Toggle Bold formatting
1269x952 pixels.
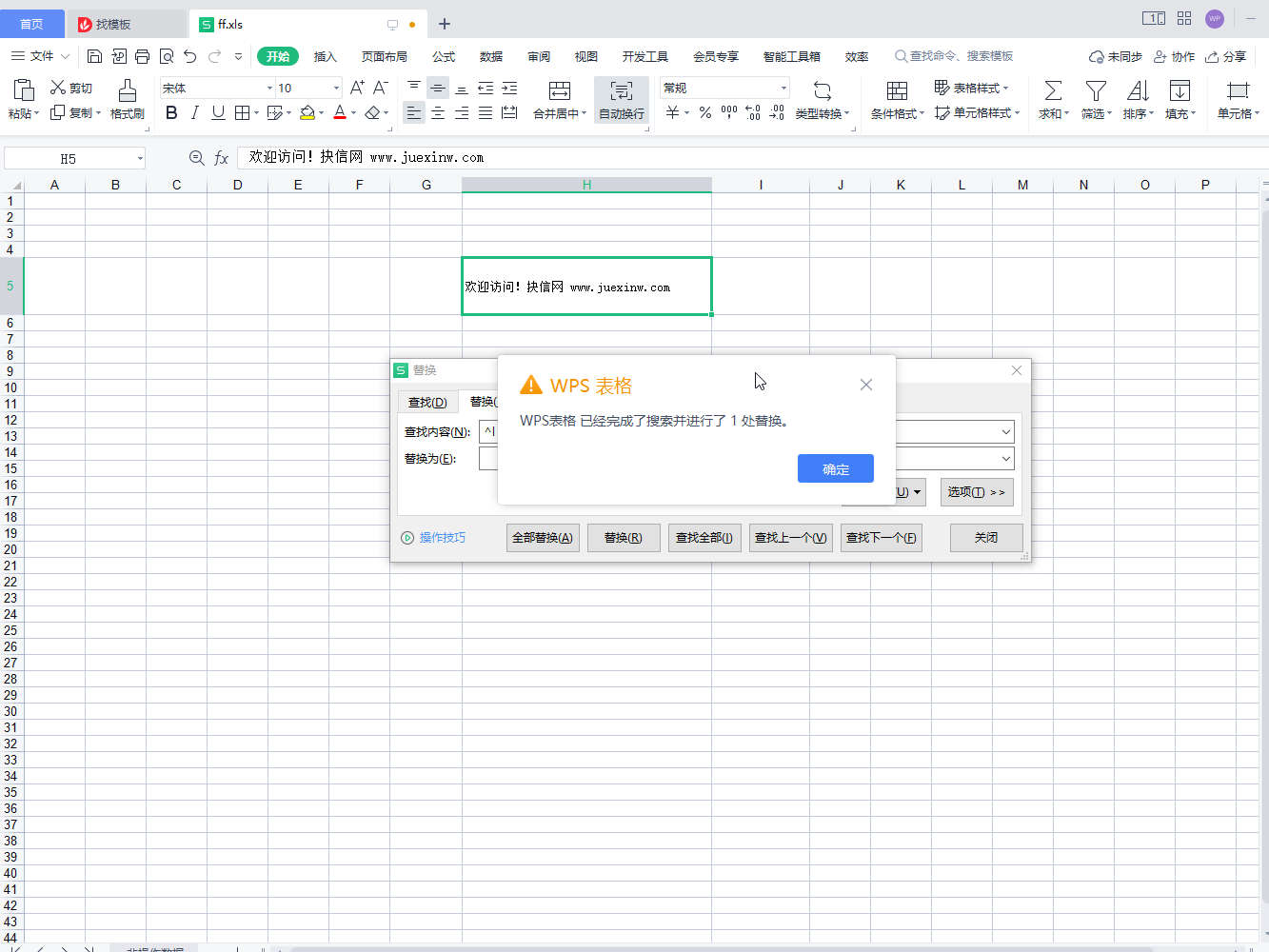[x=171, y=113]
